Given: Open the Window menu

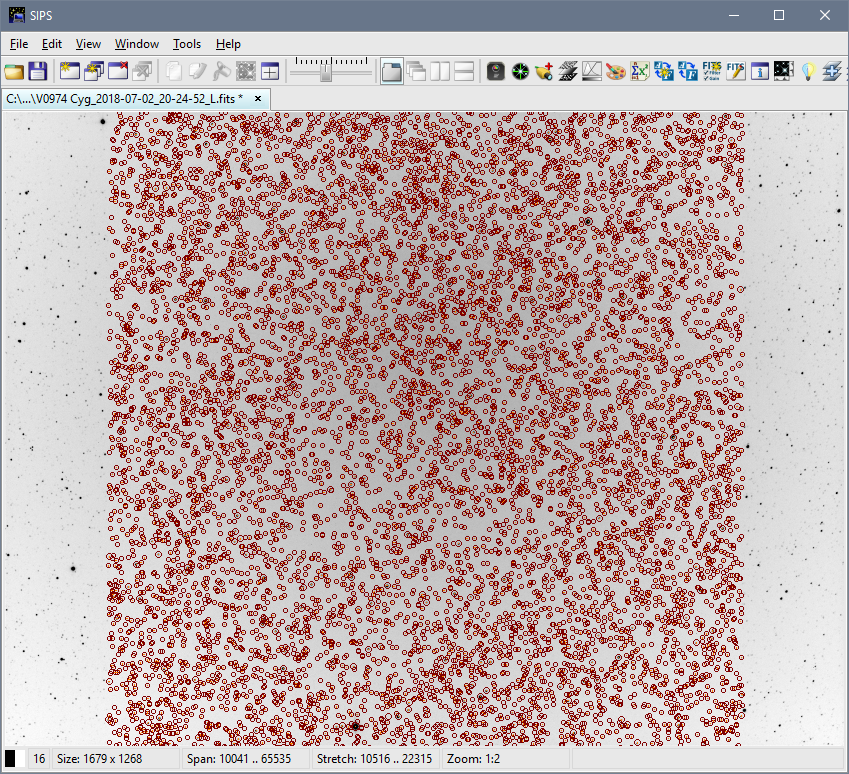Looking at the screenshot, I should pyautogui.click(x=136, y=44).
